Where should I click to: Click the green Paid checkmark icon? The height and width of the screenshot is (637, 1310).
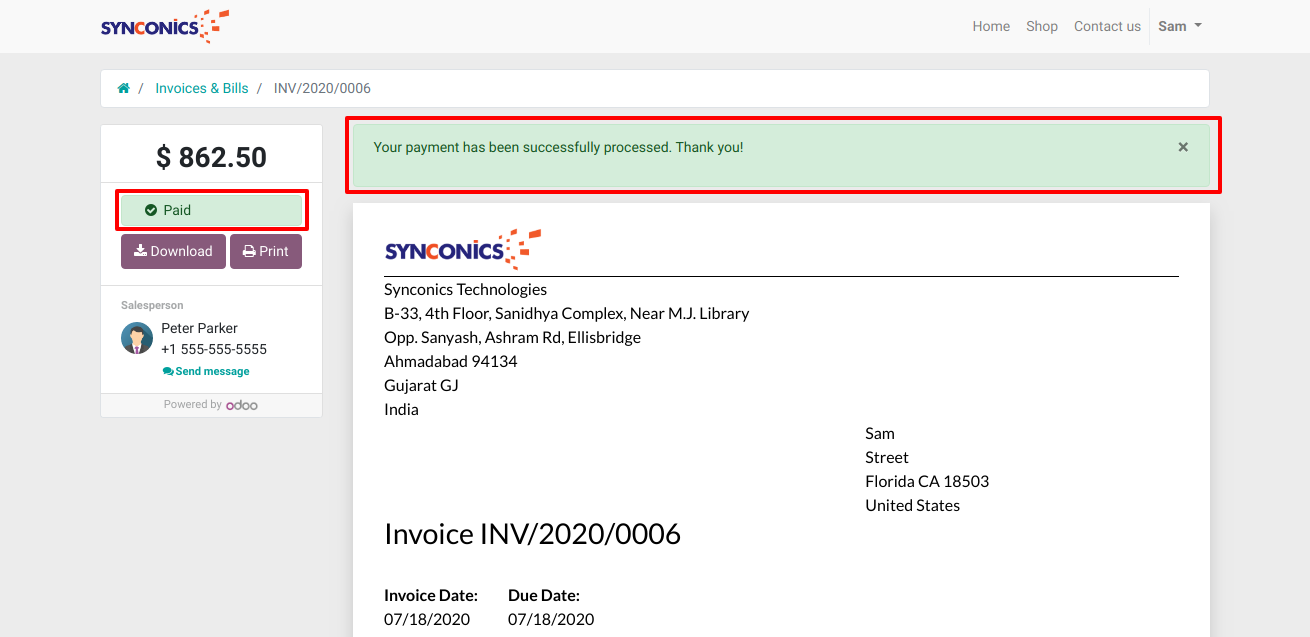point(151,210)
